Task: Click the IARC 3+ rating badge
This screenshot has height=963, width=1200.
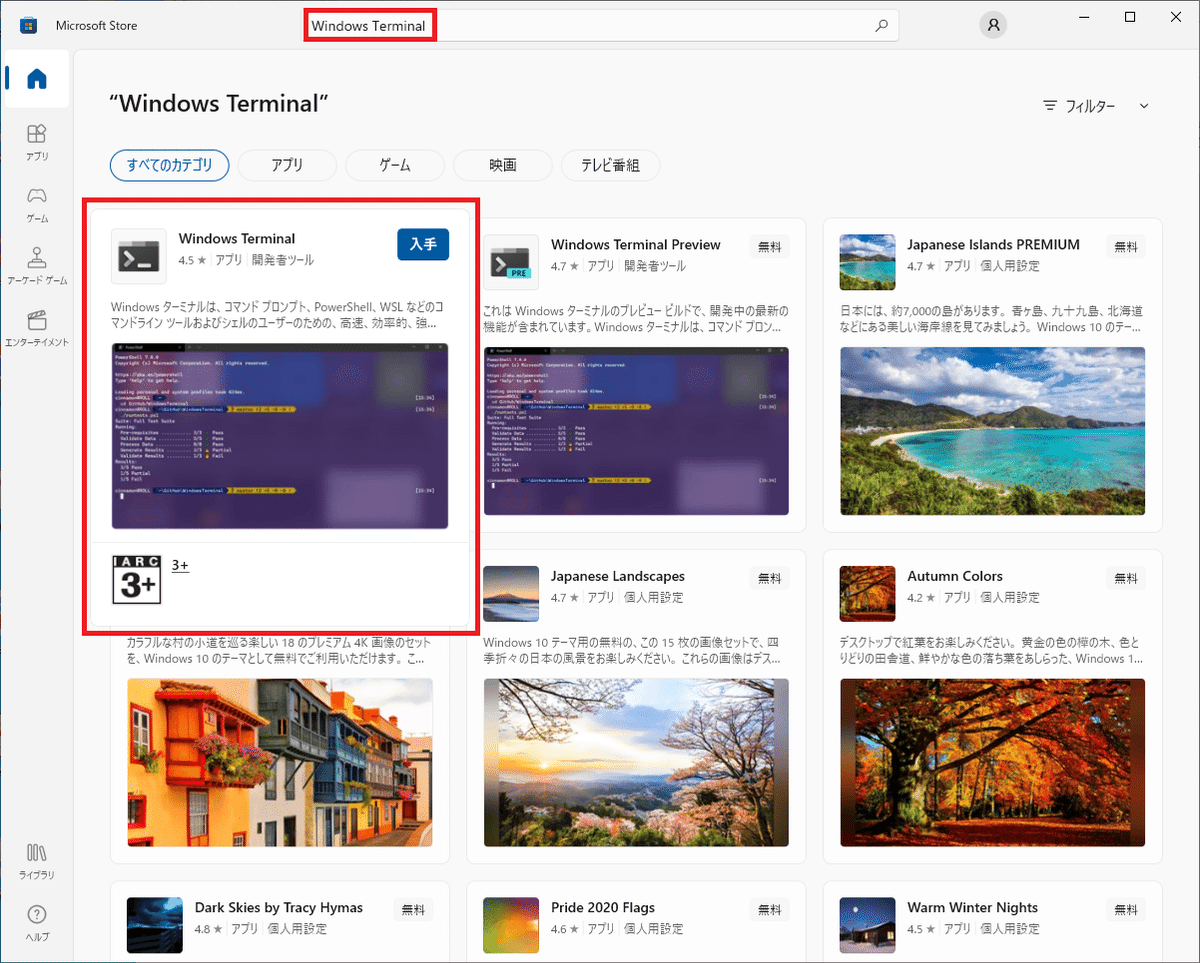Action: click(137, 580)
